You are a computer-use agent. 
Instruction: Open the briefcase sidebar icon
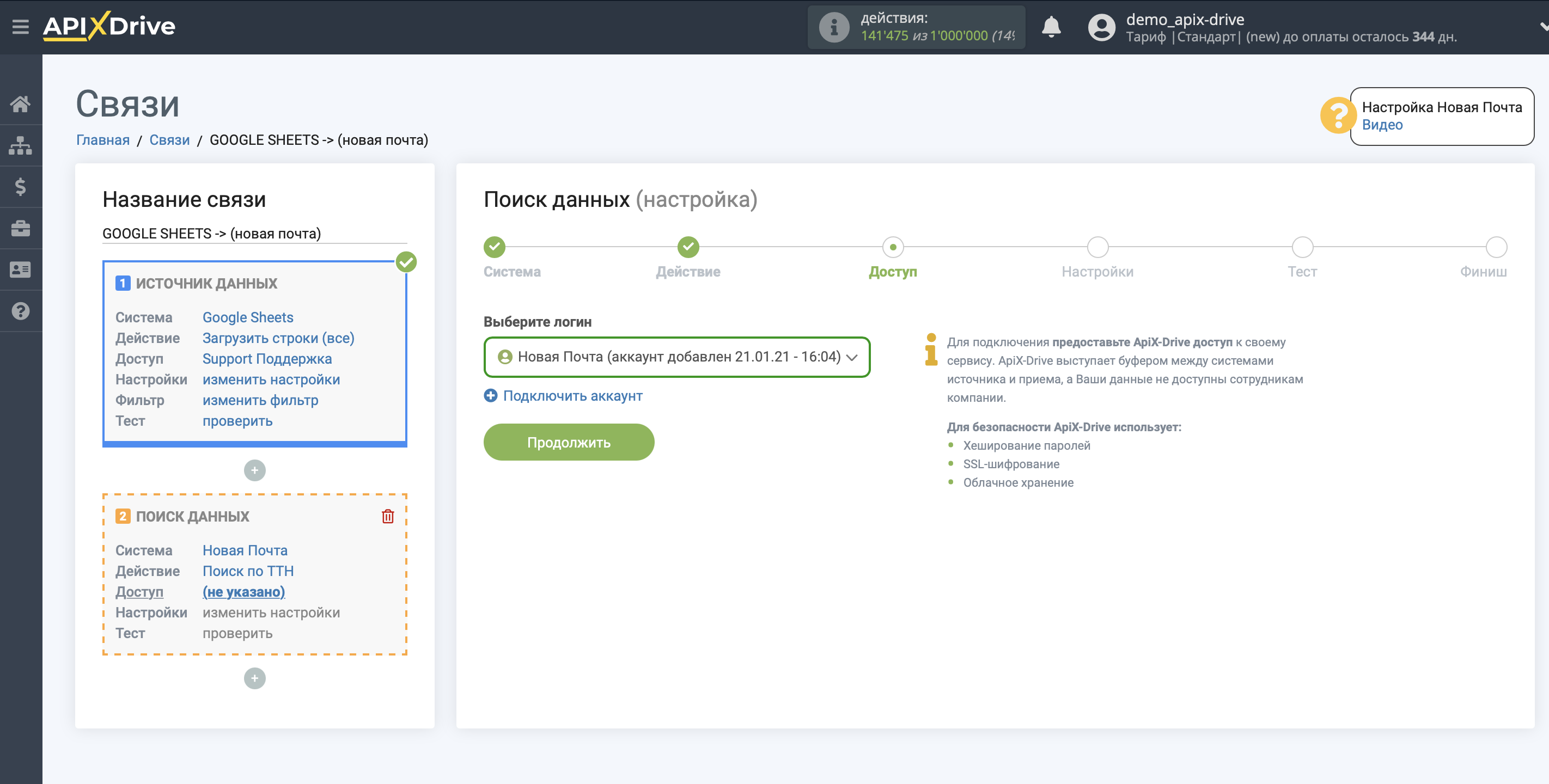[21, 228]
